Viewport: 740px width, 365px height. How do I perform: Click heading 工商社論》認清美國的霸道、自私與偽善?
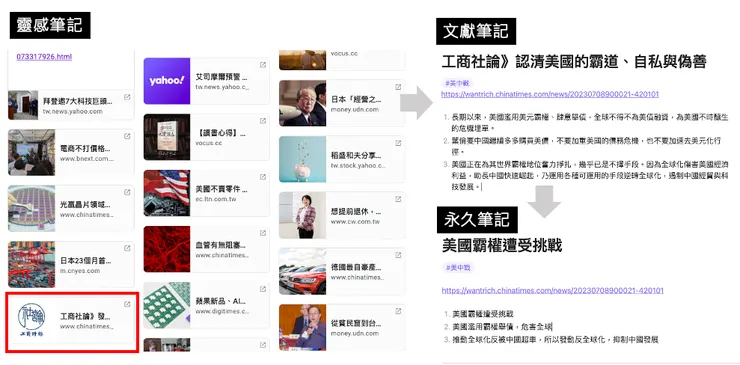click(574, 61)
